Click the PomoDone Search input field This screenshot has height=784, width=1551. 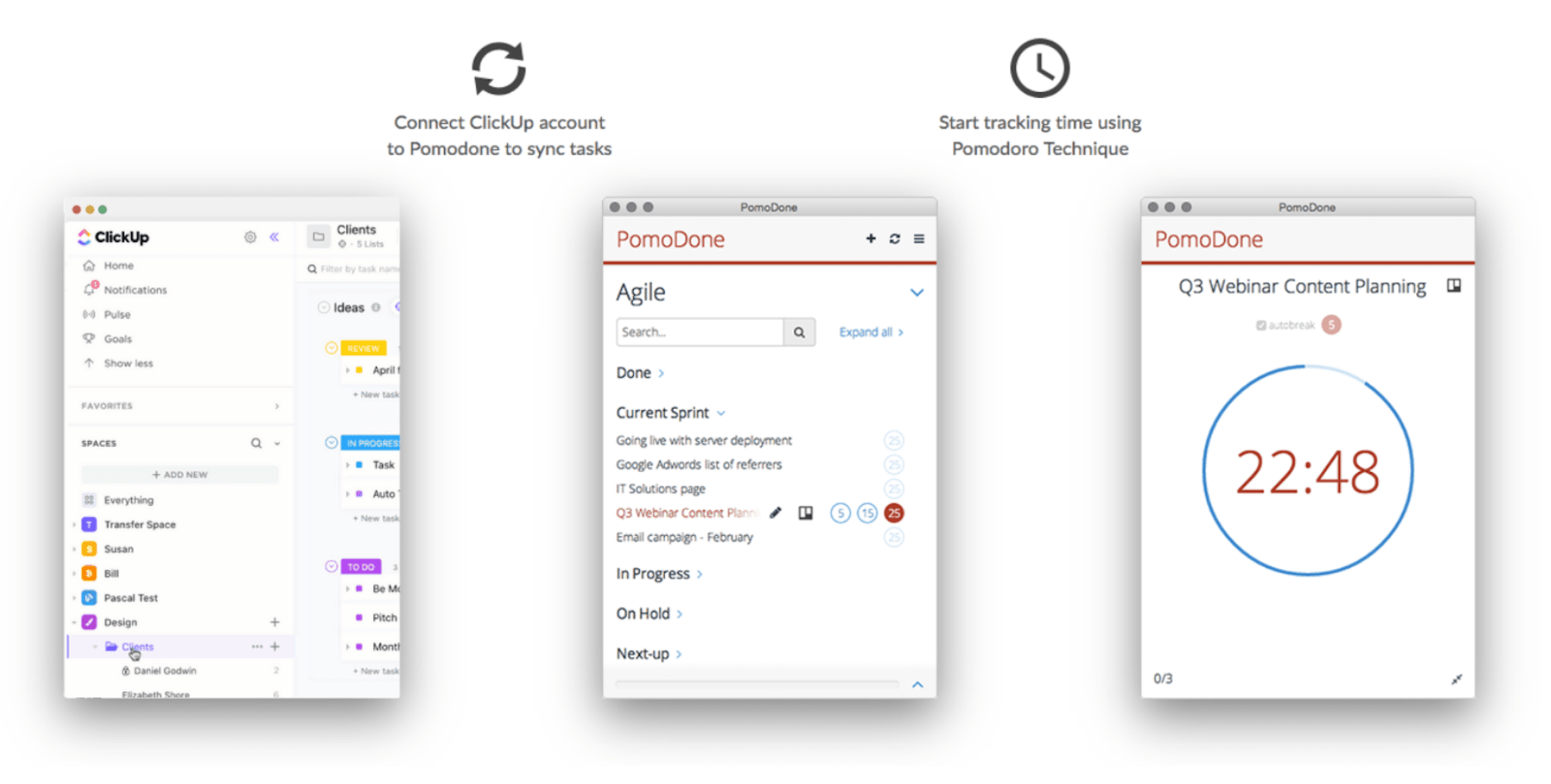(700, 332)
